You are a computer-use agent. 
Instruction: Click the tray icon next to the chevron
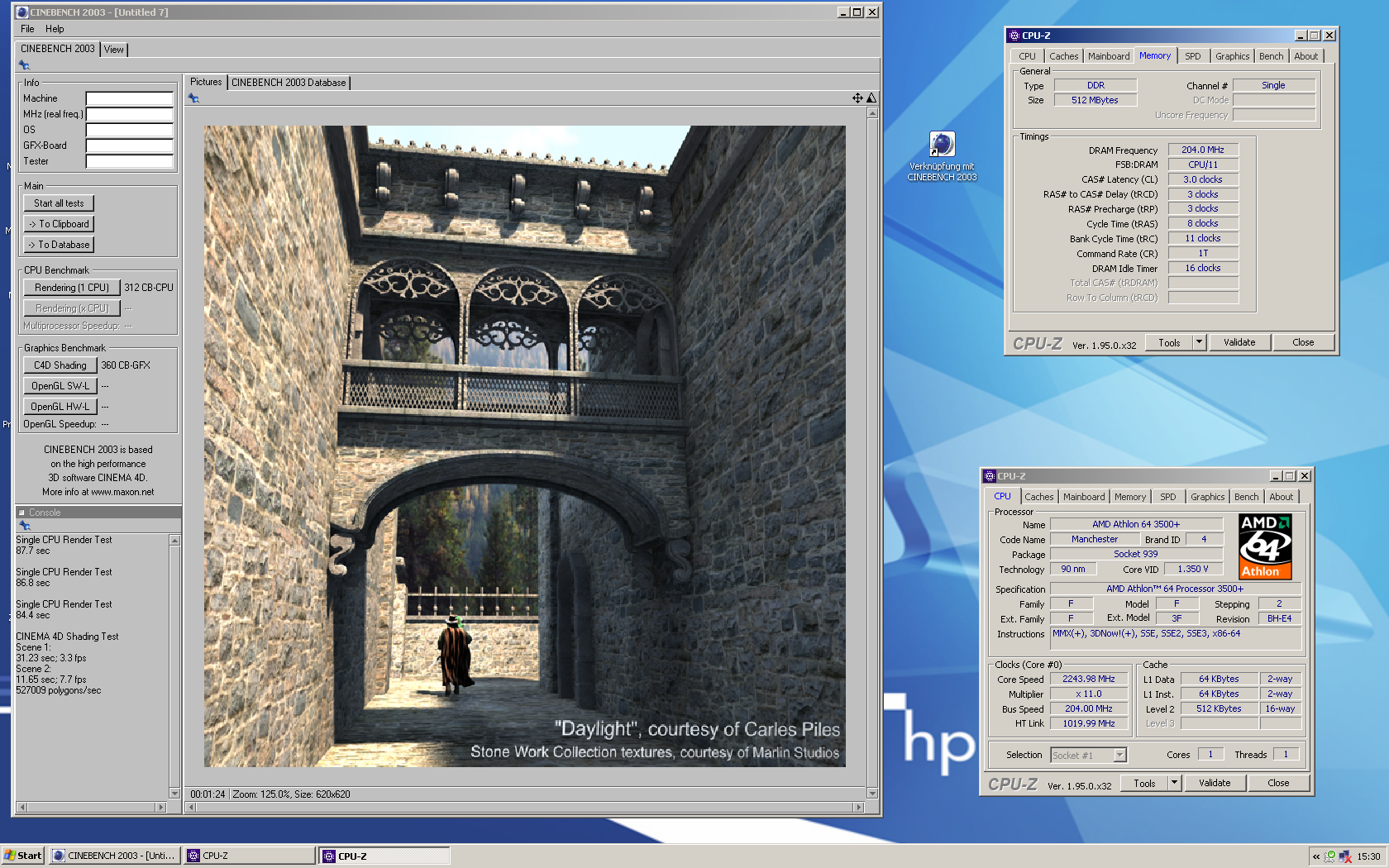click(x=1329, y=856)
